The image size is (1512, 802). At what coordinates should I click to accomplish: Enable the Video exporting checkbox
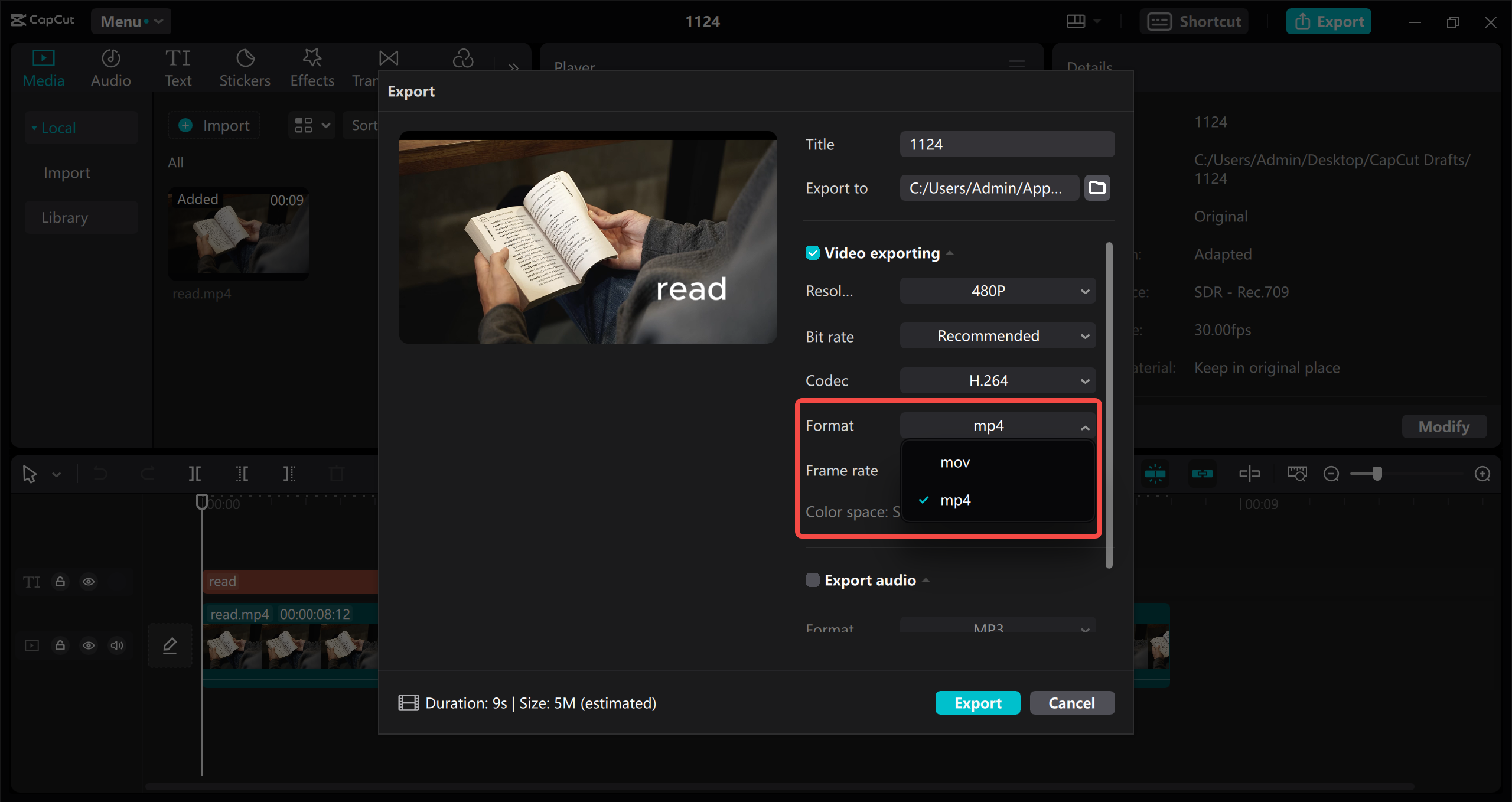[814, 252]
